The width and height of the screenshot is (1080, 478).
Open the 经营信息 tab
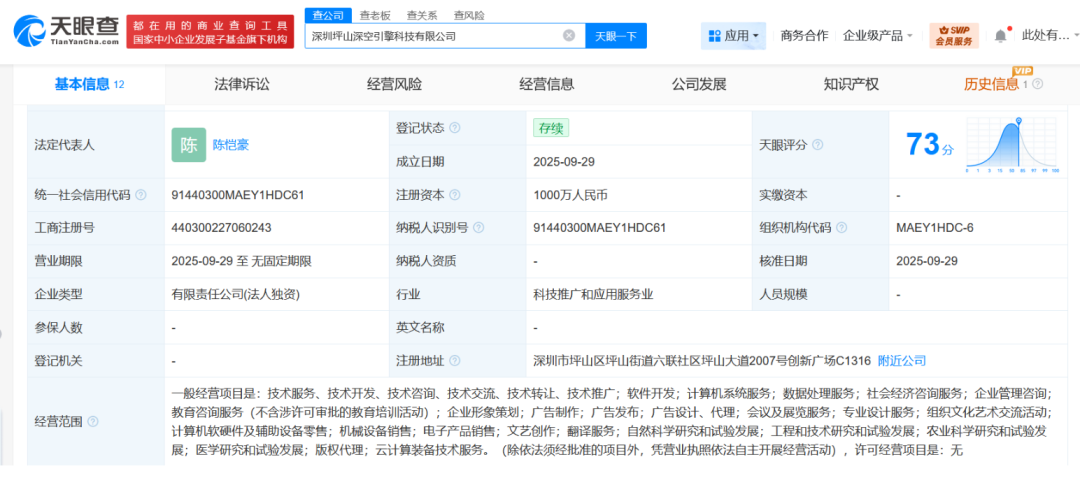tap(546, 85)
